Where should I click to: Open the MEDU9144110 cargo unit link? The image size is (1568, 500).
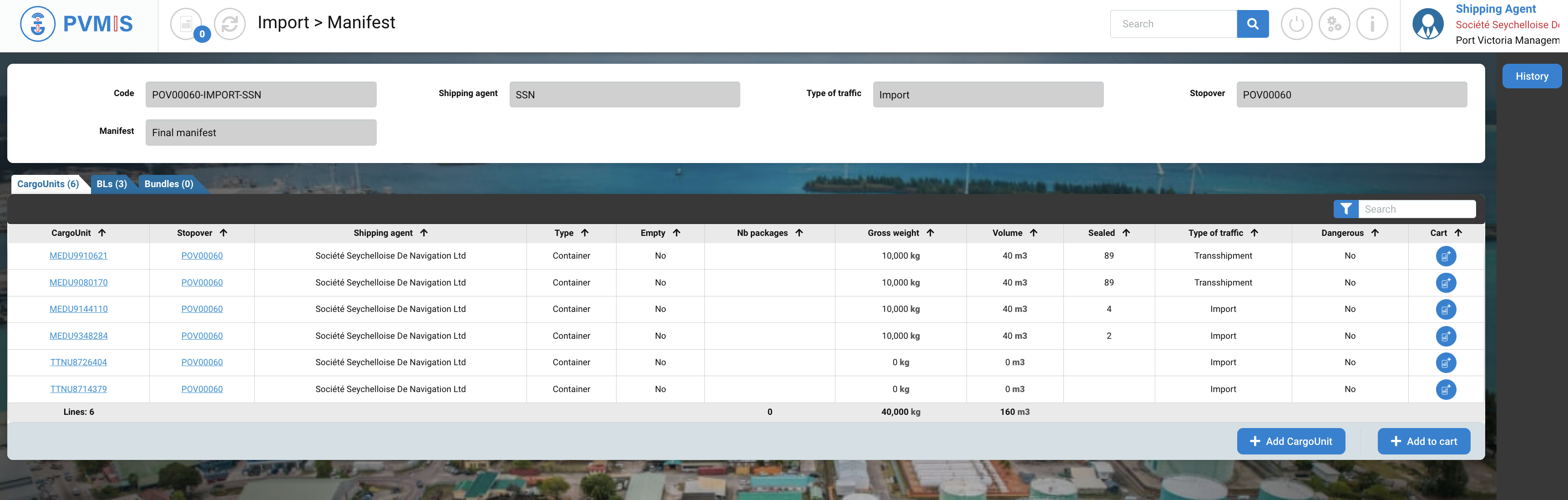click(x=79, y=309)
